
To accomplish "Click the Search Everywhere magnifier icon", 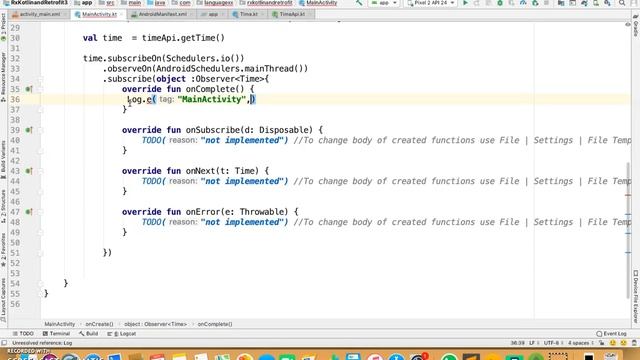I will 622,3.
